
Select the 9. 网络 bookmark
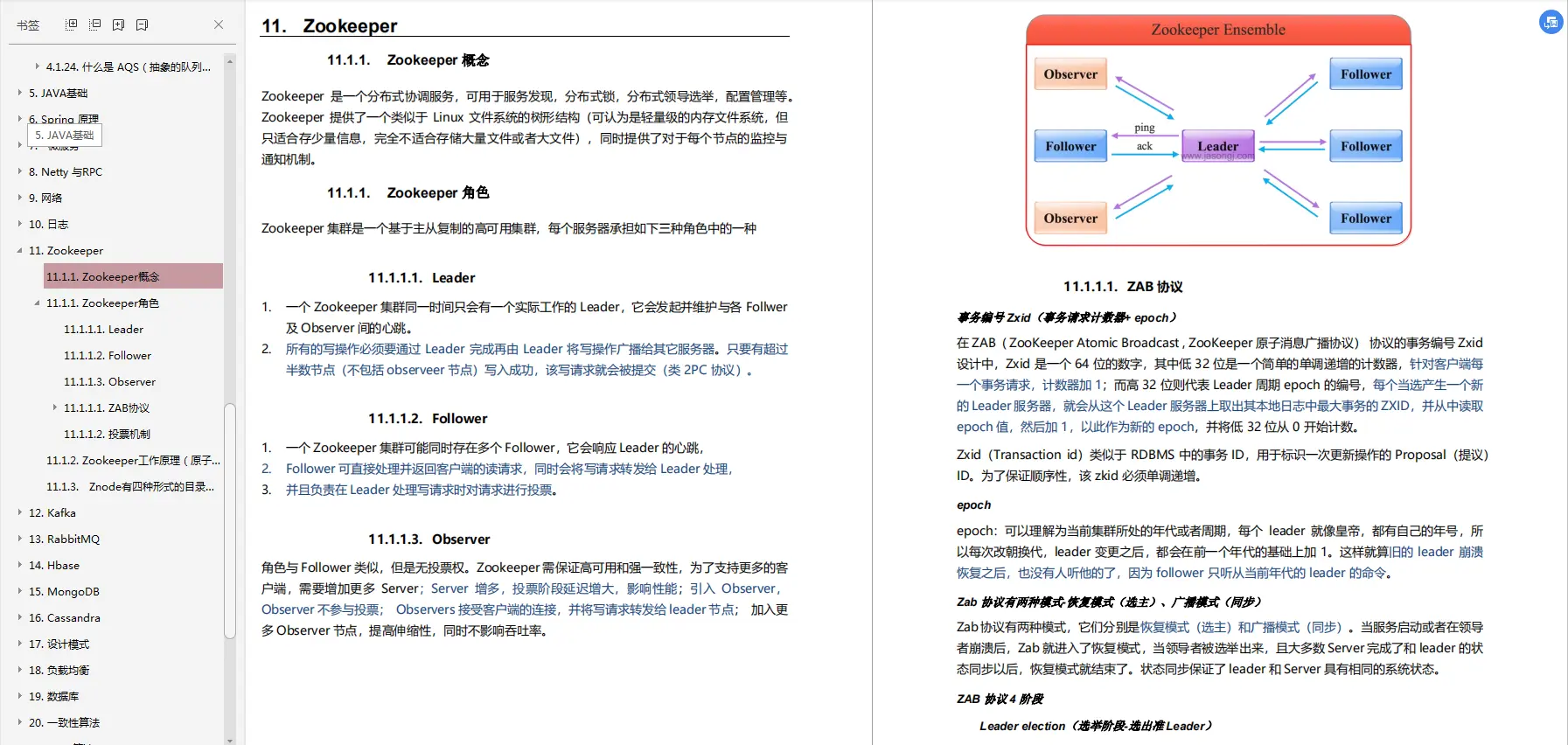(45, 198)
